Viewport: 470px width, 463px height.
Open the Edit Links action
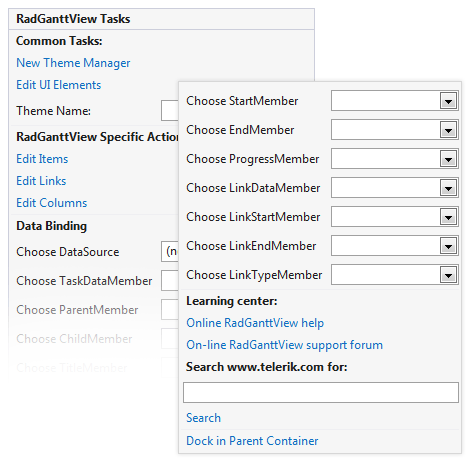41,181
